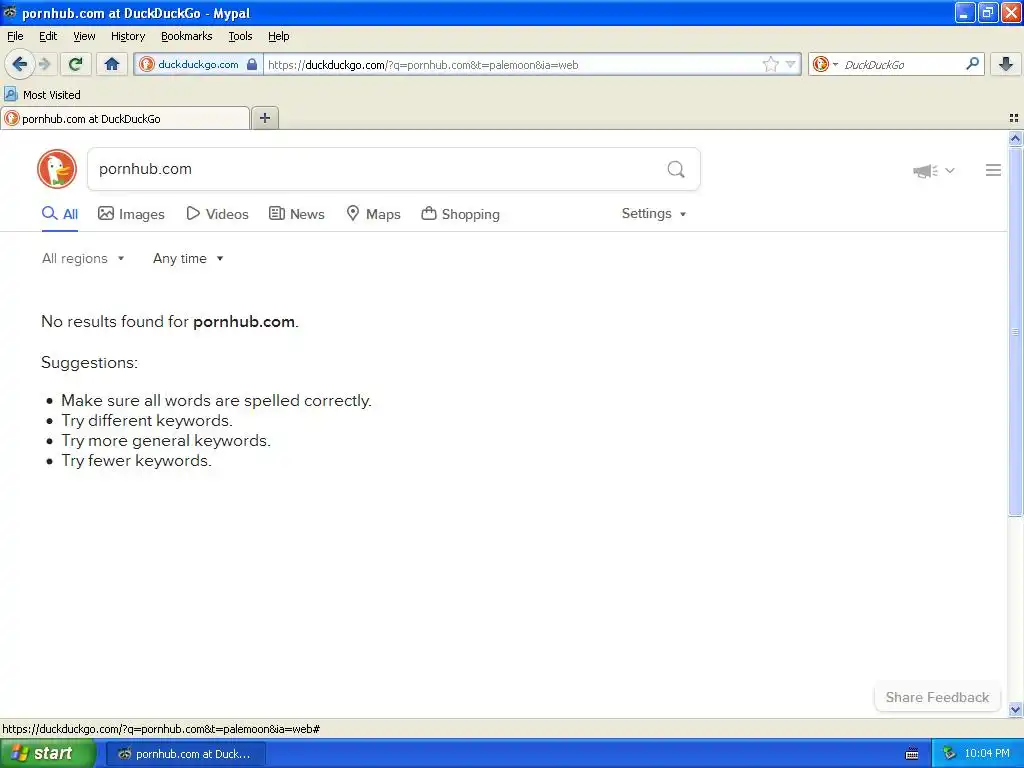
Task: Click the Share Feedback button
Action: [x=937, y=697]
